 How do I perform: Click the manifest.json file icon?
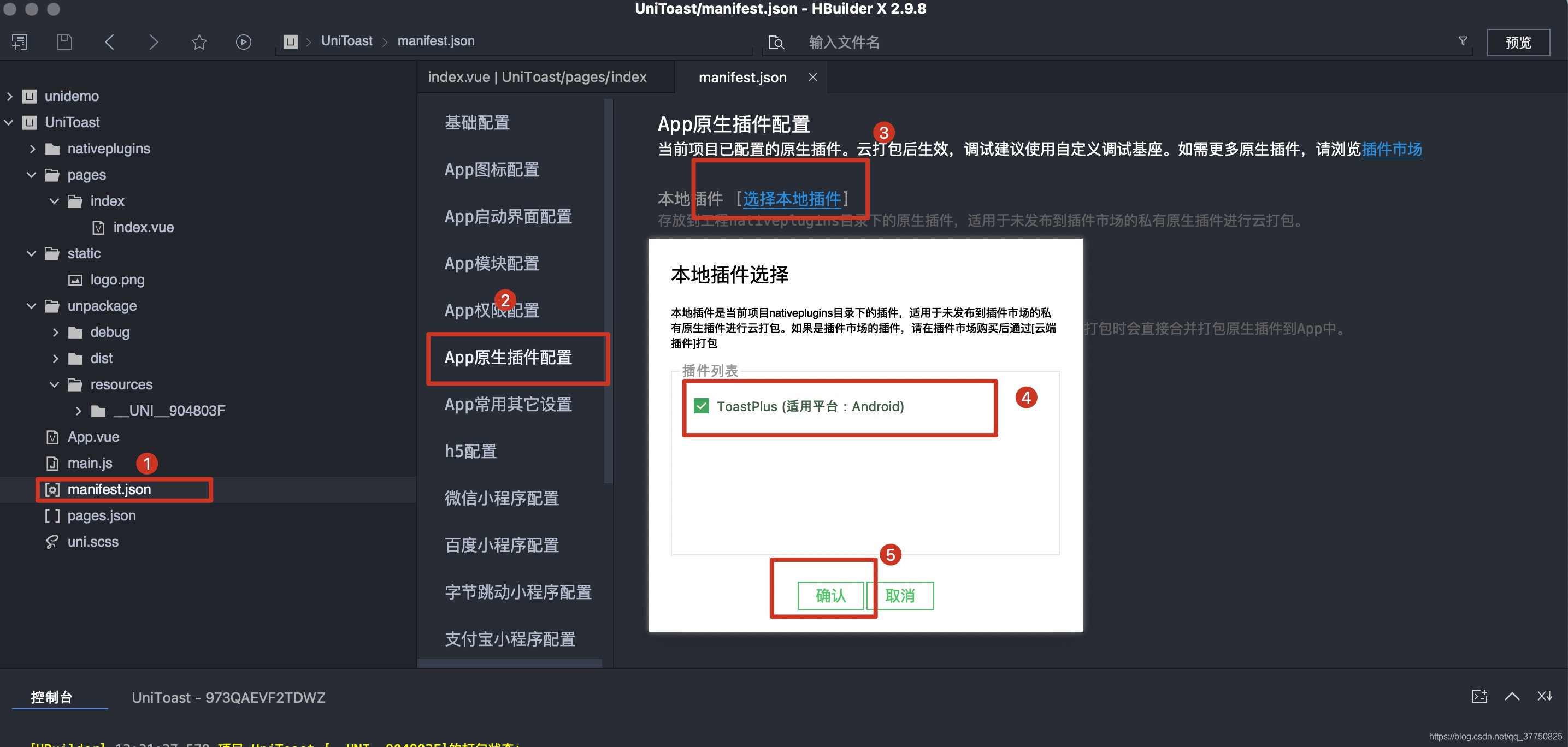pyautogui.click(x=54, y=489)
